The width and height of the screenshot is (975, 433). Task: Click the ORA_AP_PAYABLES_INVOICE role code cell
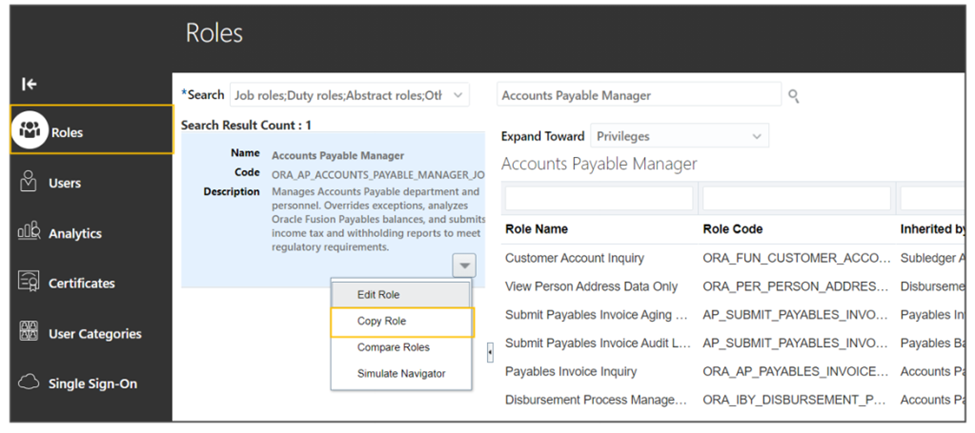coord(797,371)
